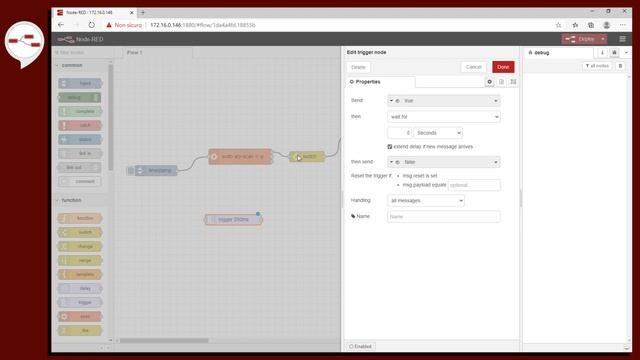This screenshot has width=640, height=360.
Task: Select the status node in the palette
Action: [80, 140]
